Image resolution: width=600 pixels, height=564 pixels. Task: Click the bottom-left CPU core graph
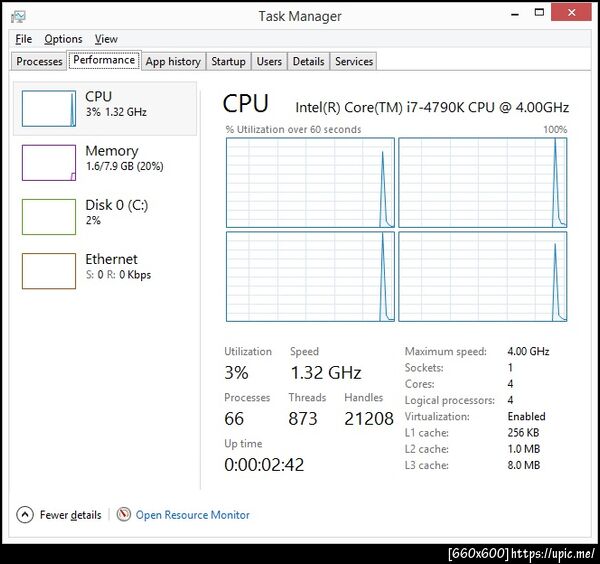click(x=310, y=277)
